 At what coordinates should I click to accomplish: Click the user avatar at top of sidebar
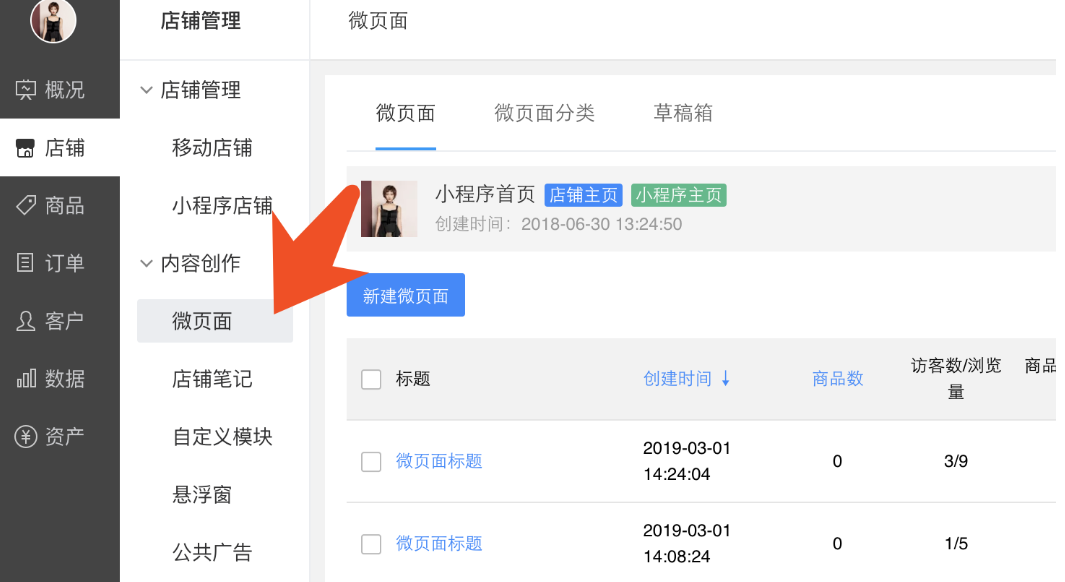click(x=53, y=20)
